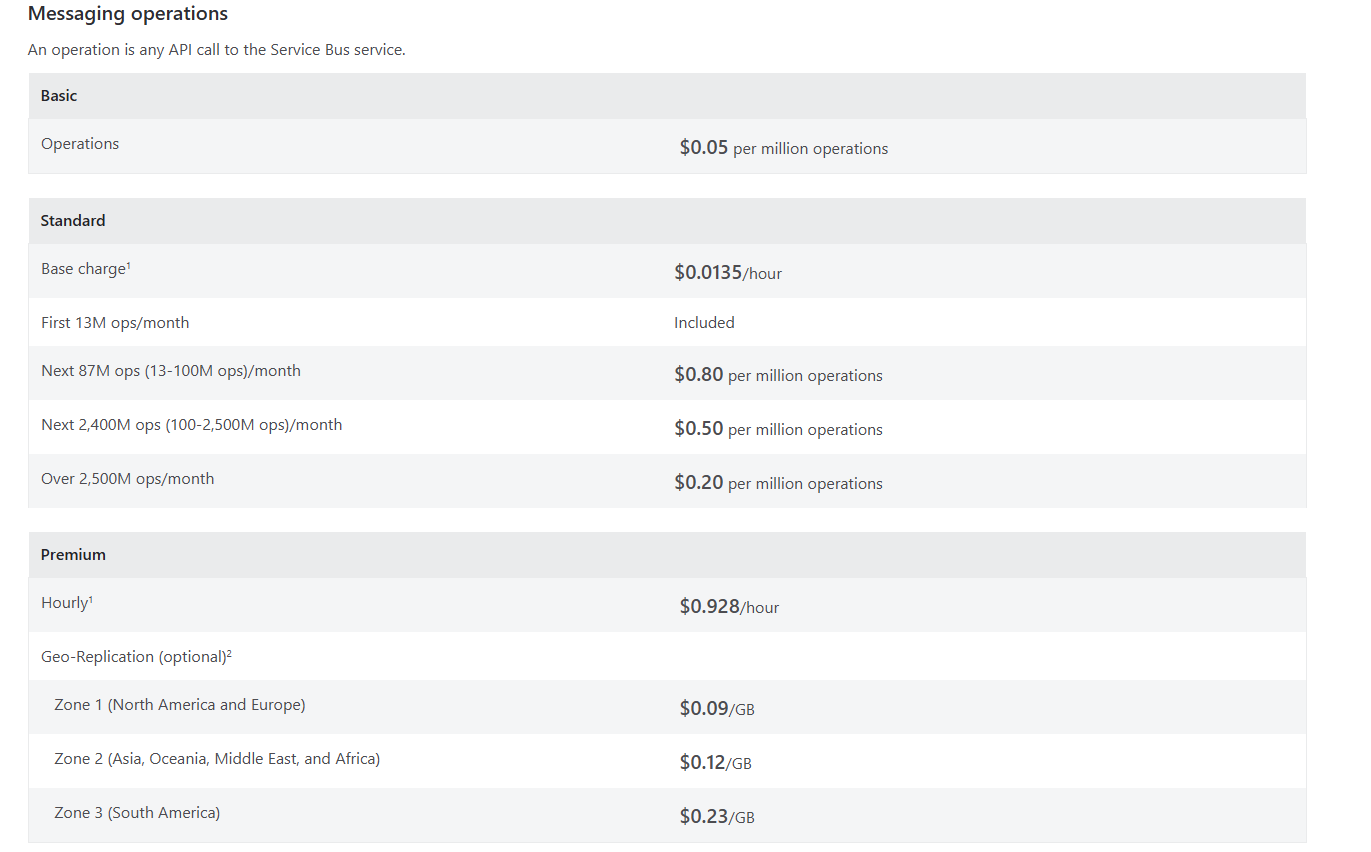Image resolution: width=1371 pixels, height=852 pixels.
Task: Click the $0.0135/hour base charge price
Action: coord(728,272)
